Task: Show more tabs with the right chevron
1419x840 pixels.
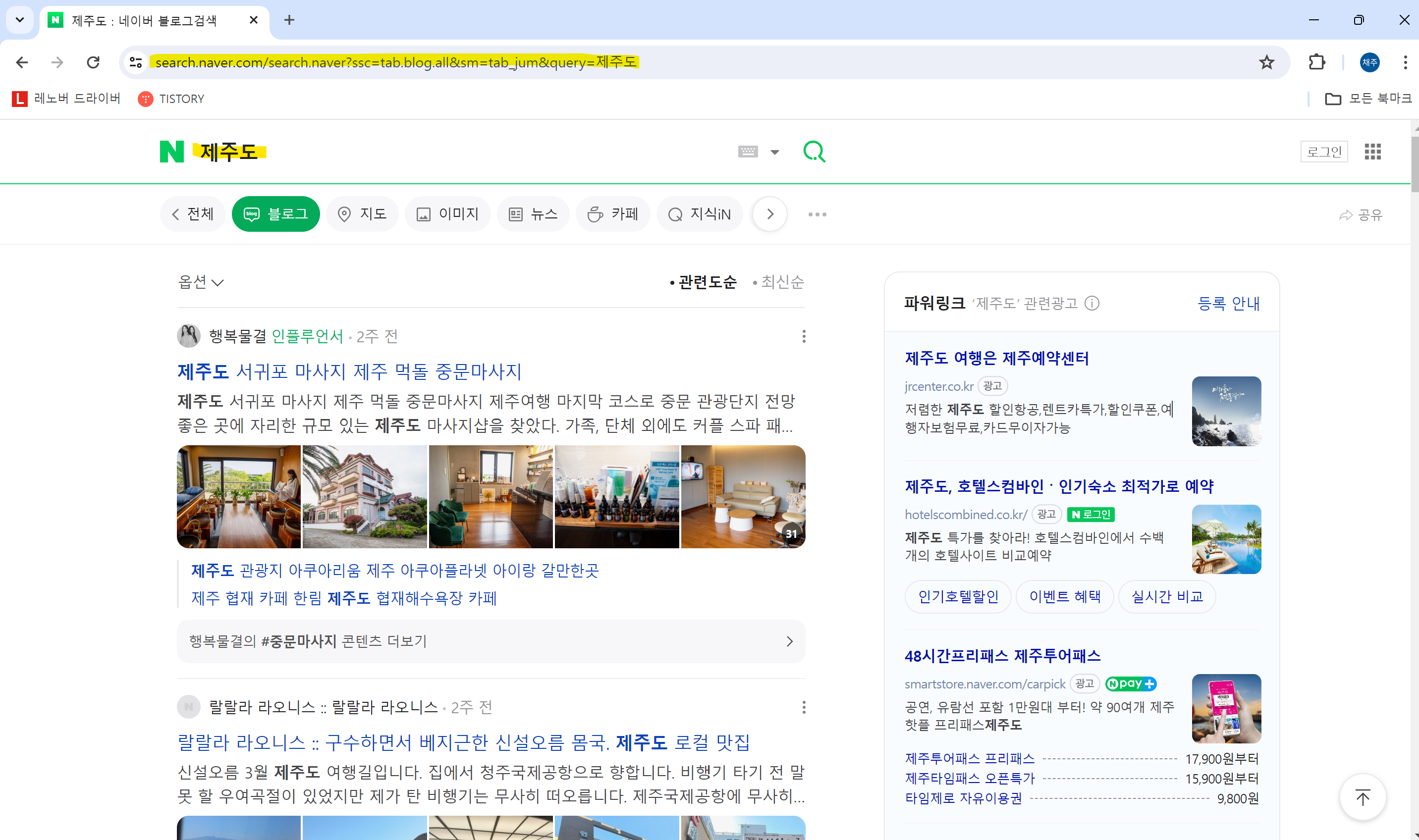Action: click(769, 214)
